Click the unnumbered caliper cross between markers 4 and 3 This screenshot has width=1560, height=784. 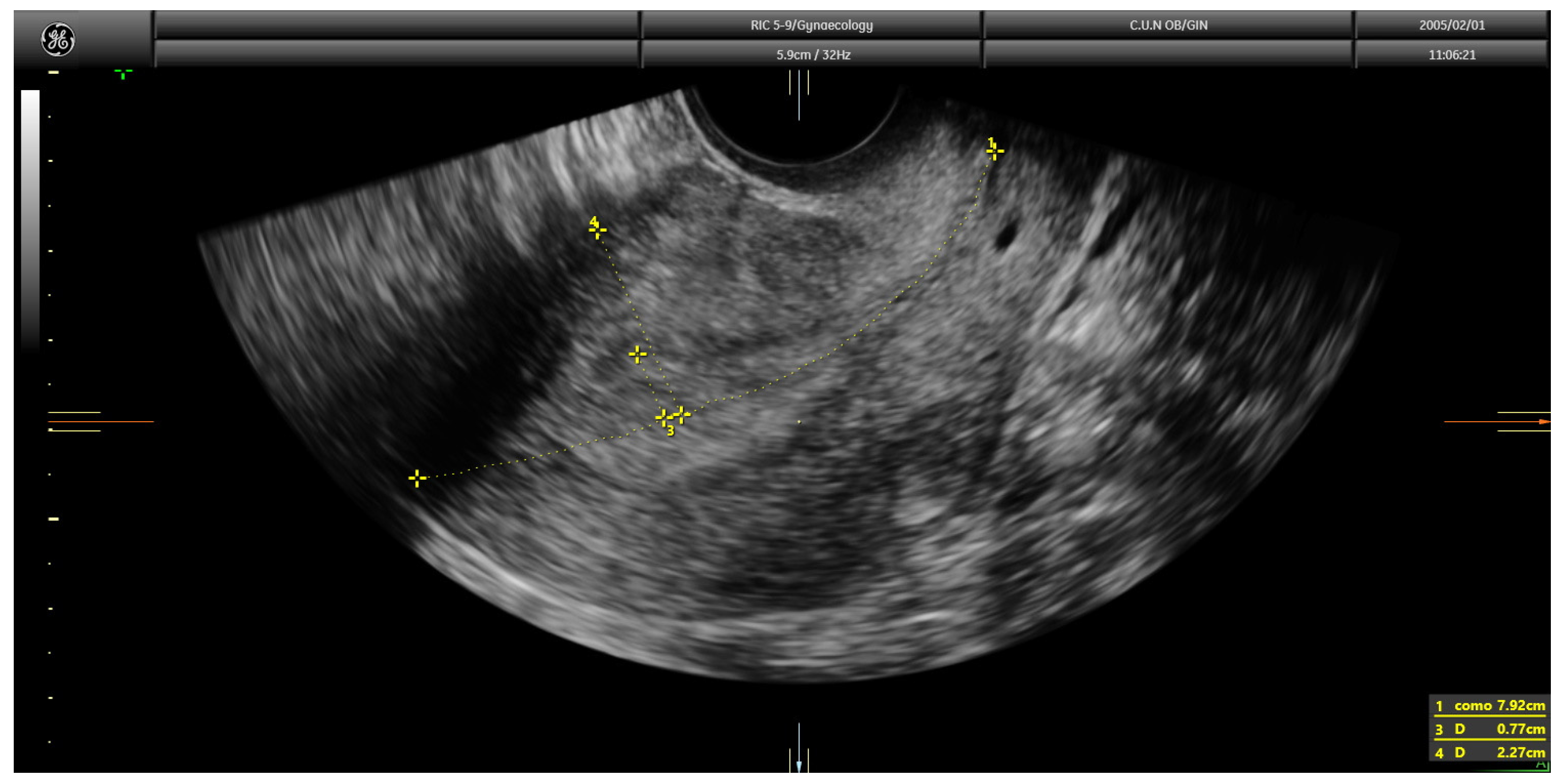637,354
